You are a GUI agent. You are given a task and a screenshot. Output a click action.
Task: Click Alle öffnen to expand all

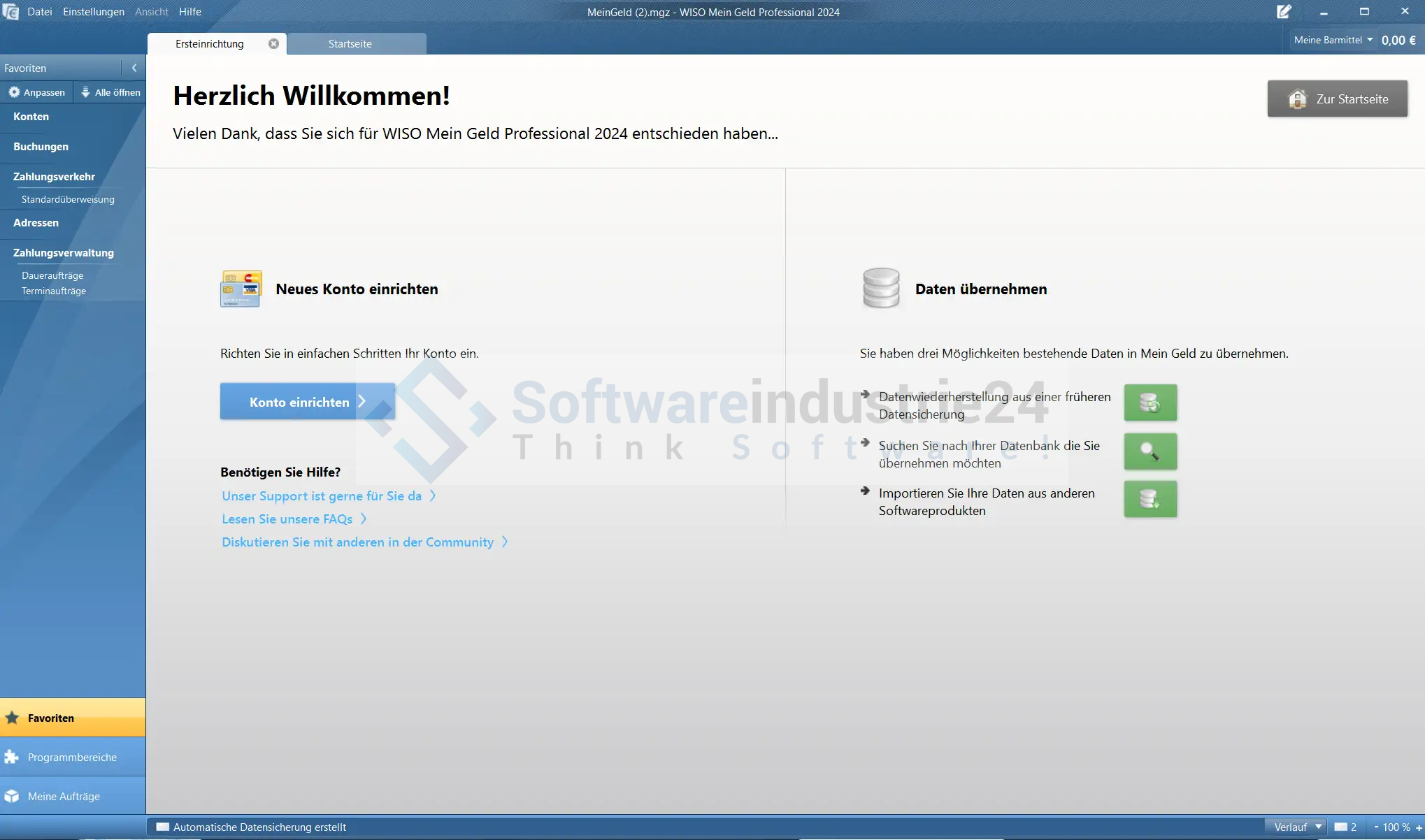pyautogui.click(x=110, y=92)
